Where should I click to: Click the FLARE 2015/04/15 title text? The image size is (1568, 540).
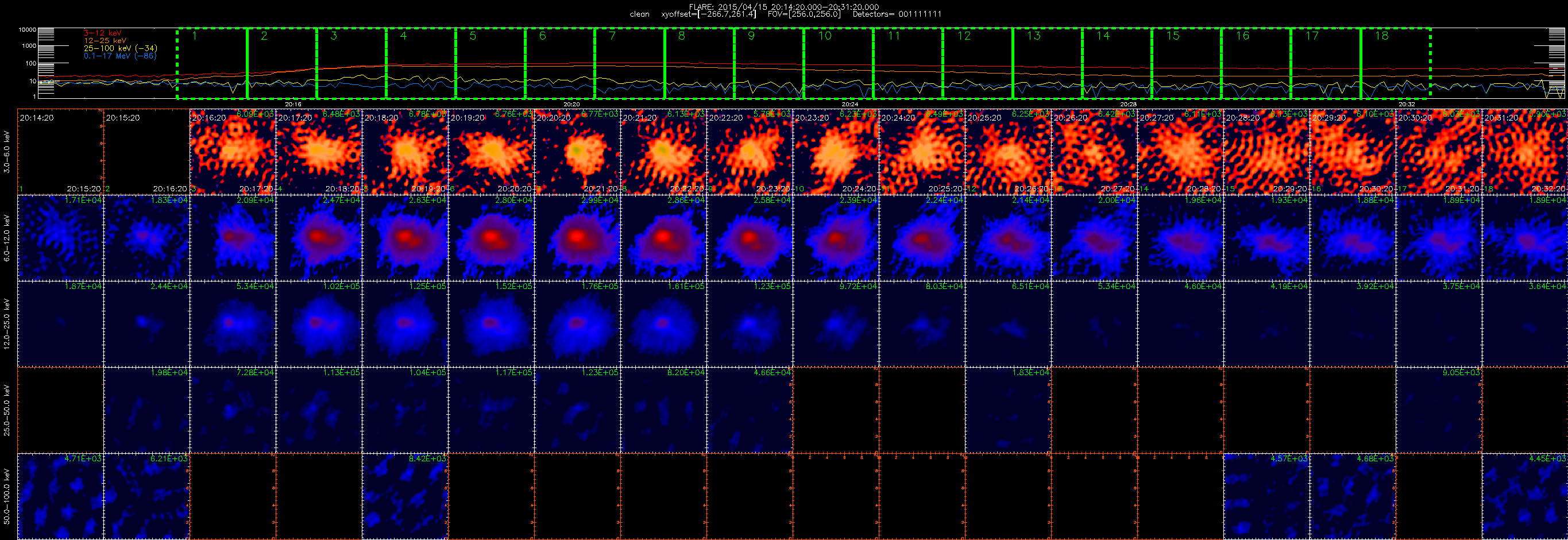point(783,7)
